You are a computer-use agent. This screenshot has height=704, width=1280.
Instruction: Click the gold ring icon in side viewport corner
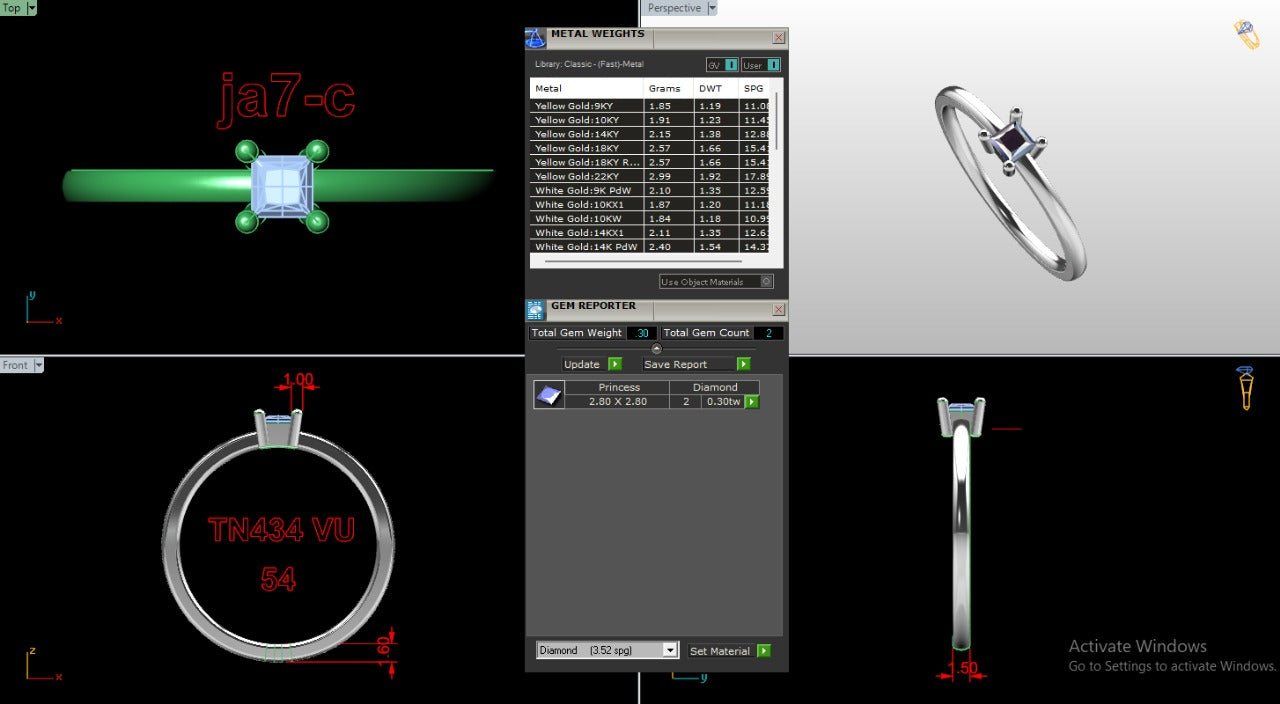(x=1246, y=388)
